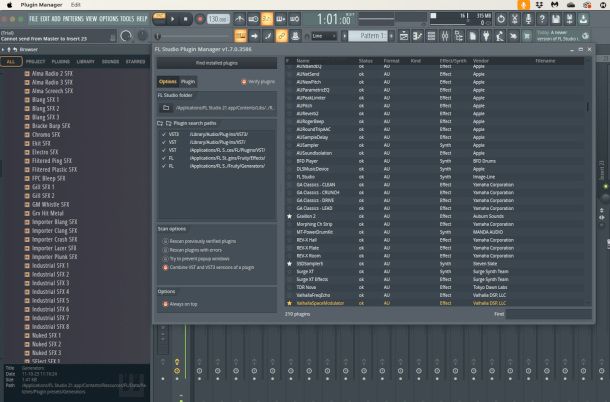
Task: Click Find installed plugins button
Action: 217,63
